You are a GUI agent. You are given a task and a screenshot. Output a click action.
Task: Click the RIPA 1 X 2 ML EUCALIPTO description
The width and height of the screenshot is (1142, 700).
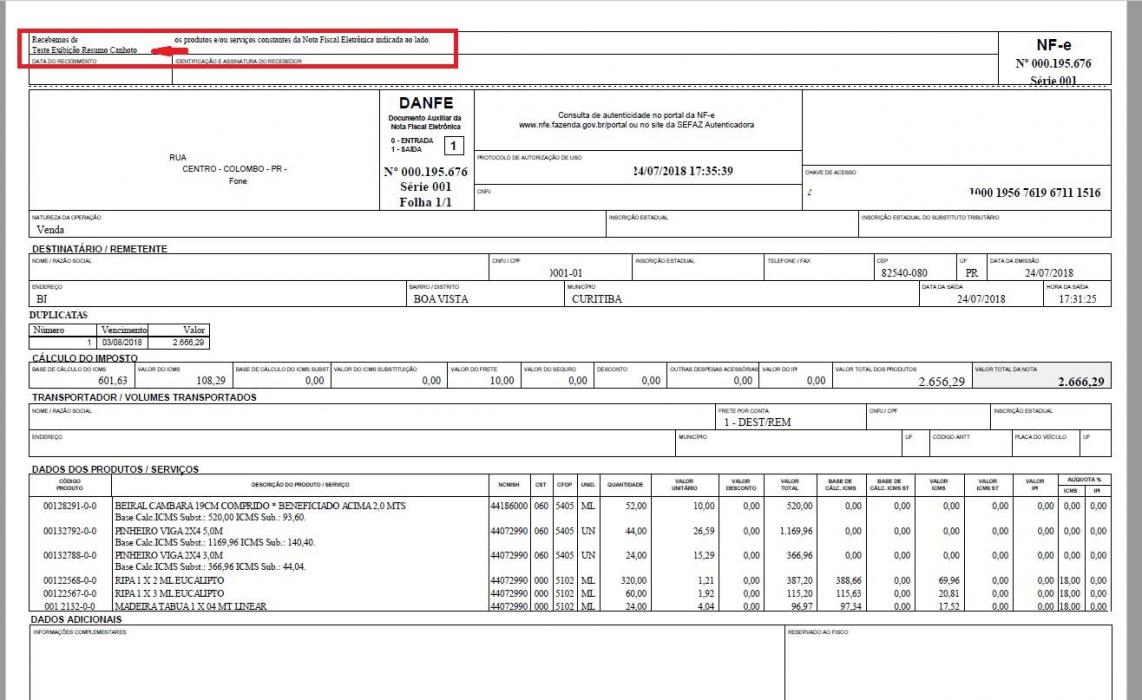tap(170, 581)
